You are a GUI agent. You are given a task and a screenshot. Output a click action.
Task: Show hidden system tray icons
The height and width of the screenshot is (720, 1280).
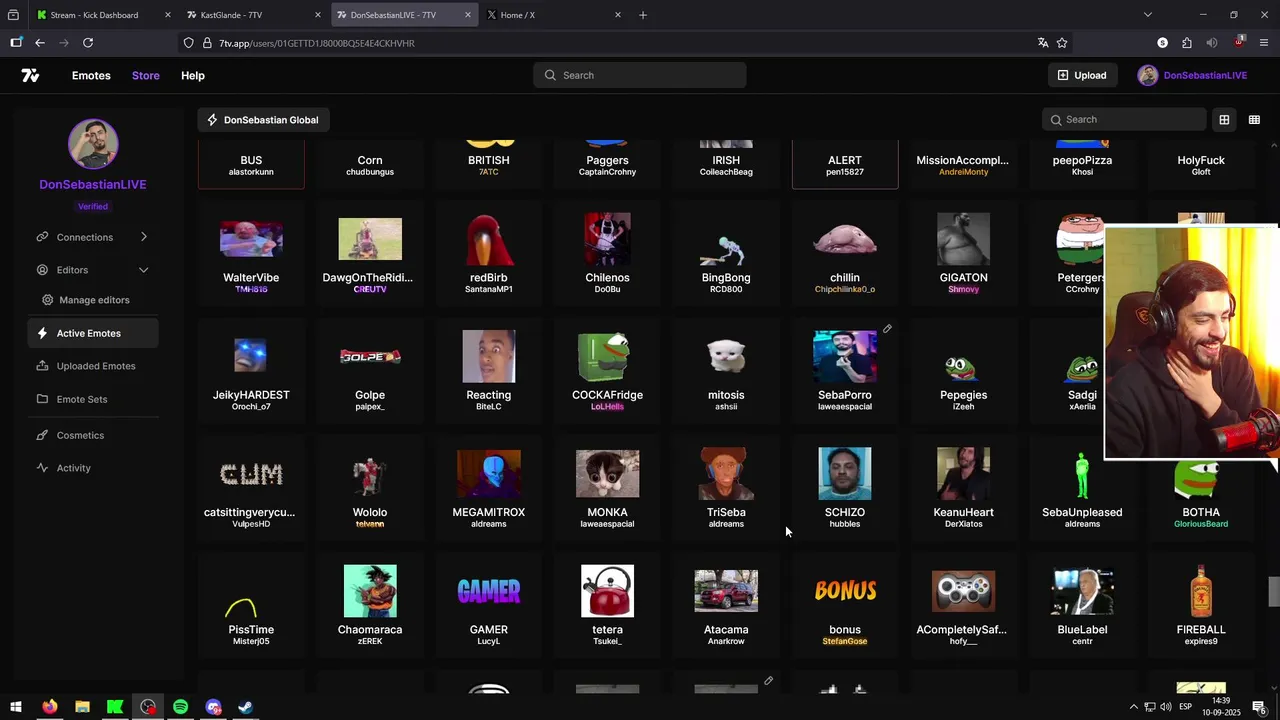[x=1133, y=707]
